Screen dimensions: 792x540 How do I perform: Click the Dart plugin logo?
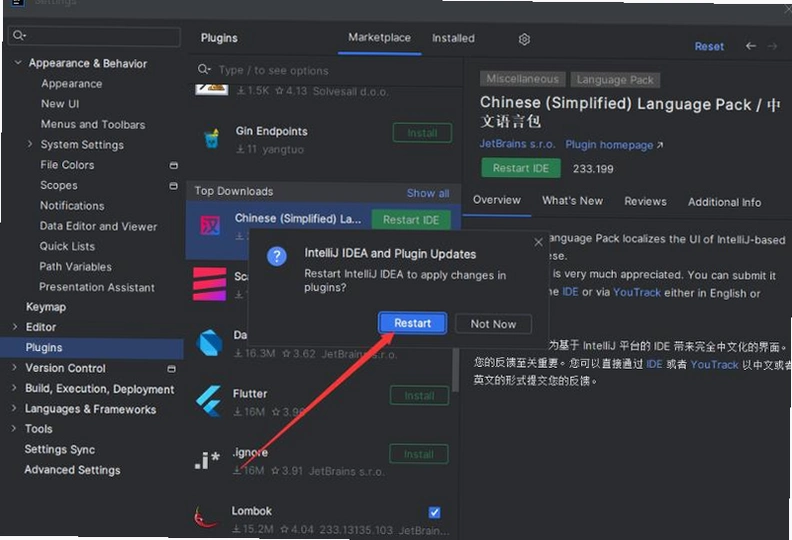[209, 342]
